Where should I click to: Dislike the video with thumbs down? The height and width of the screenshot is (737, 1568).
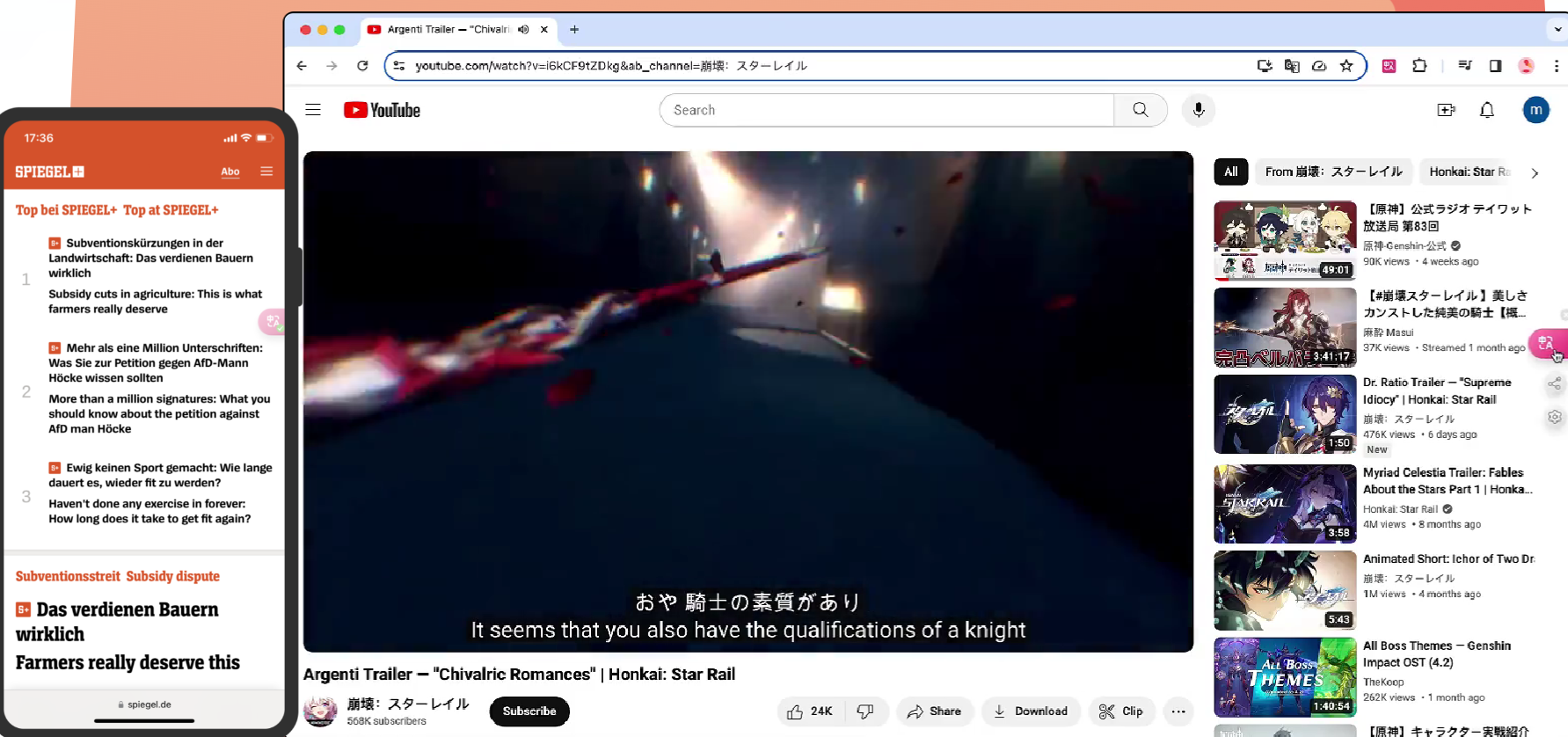coord(866,711)
